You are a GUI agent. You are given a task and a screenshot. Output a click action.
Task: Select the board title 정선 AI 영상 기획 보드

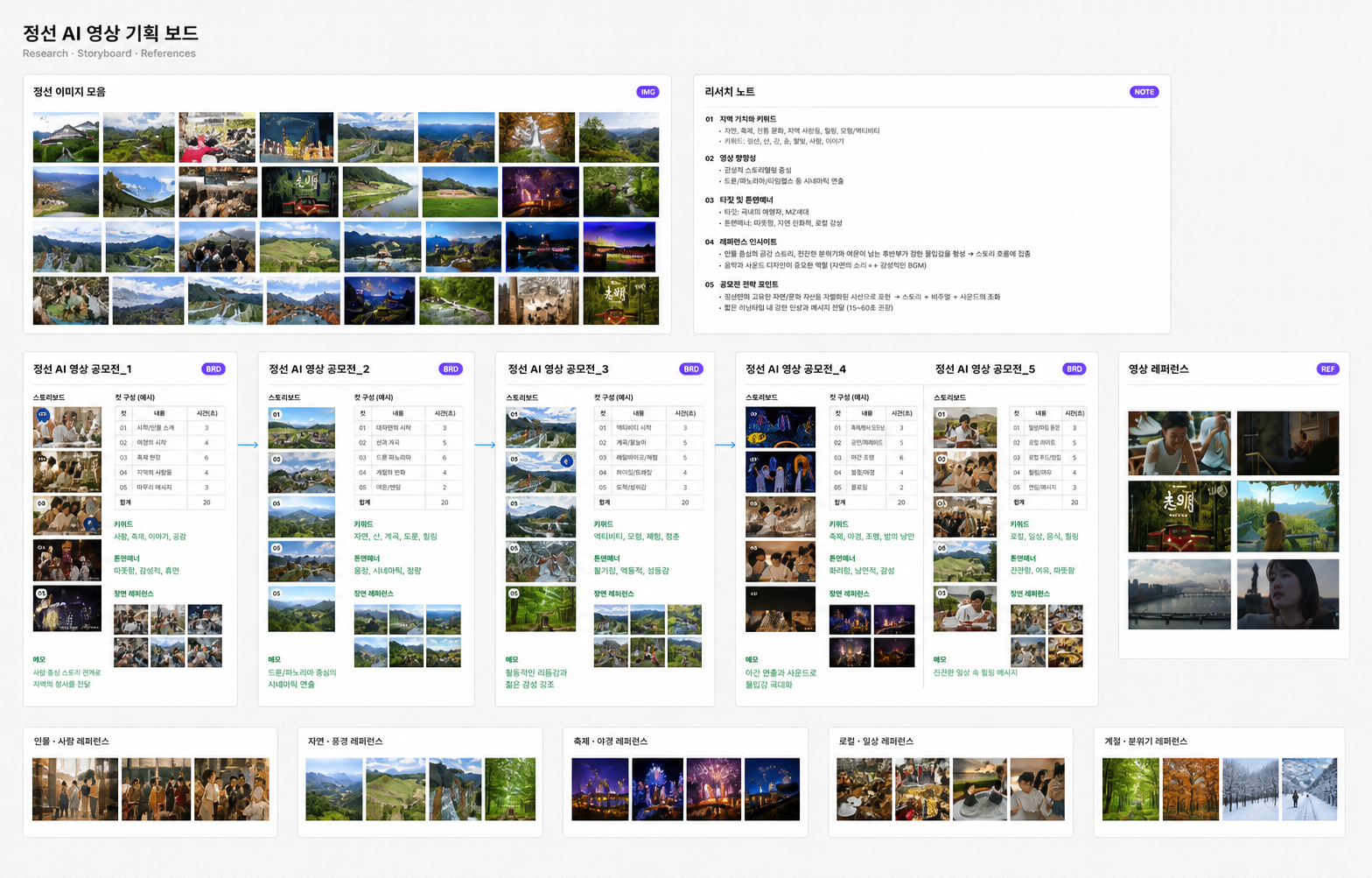coord(110,33)
